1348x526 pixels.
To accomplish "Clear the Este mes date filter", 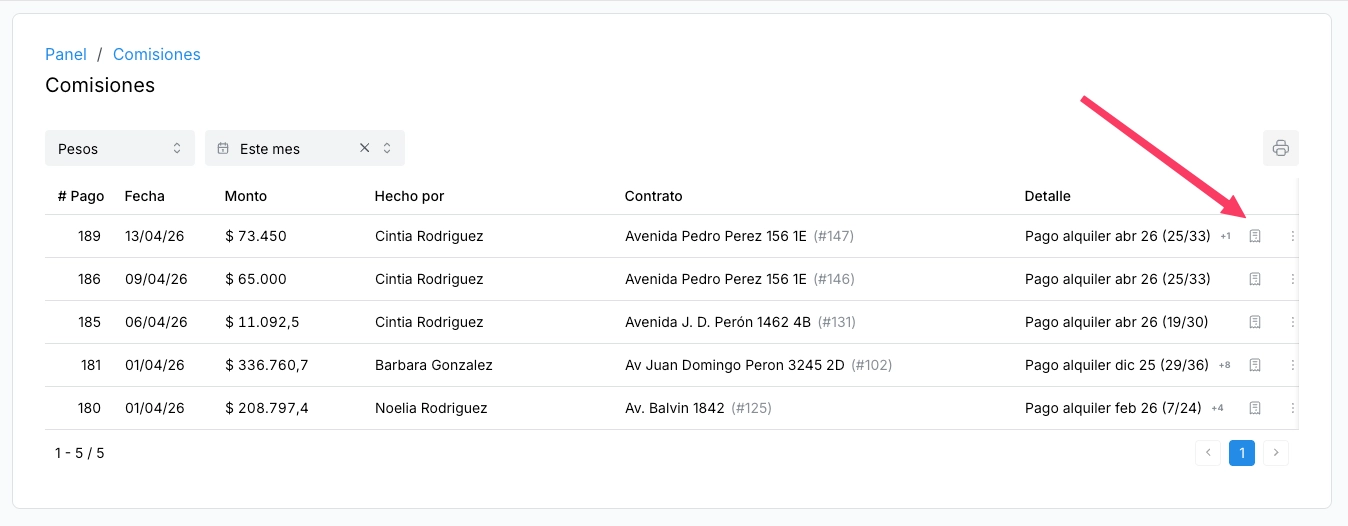I will (365, 148).
